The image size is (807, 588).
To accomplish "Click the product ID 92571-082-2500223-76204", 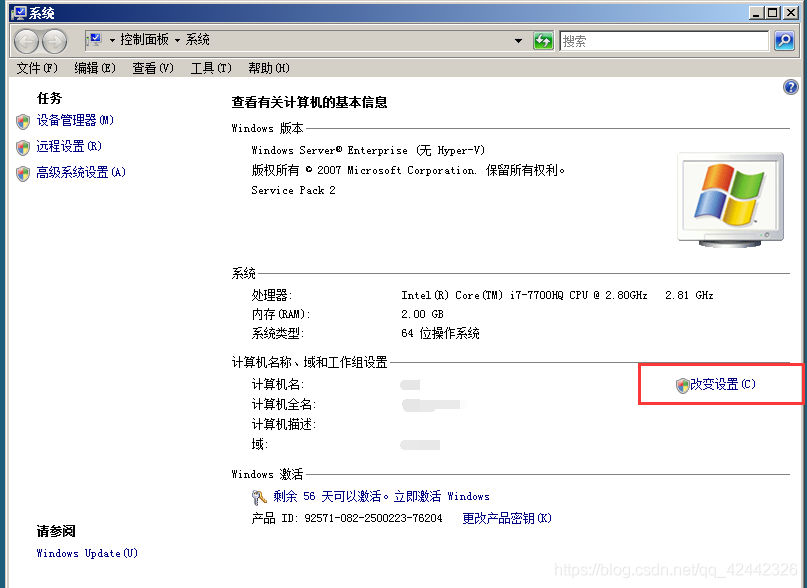I will [373, 518].
